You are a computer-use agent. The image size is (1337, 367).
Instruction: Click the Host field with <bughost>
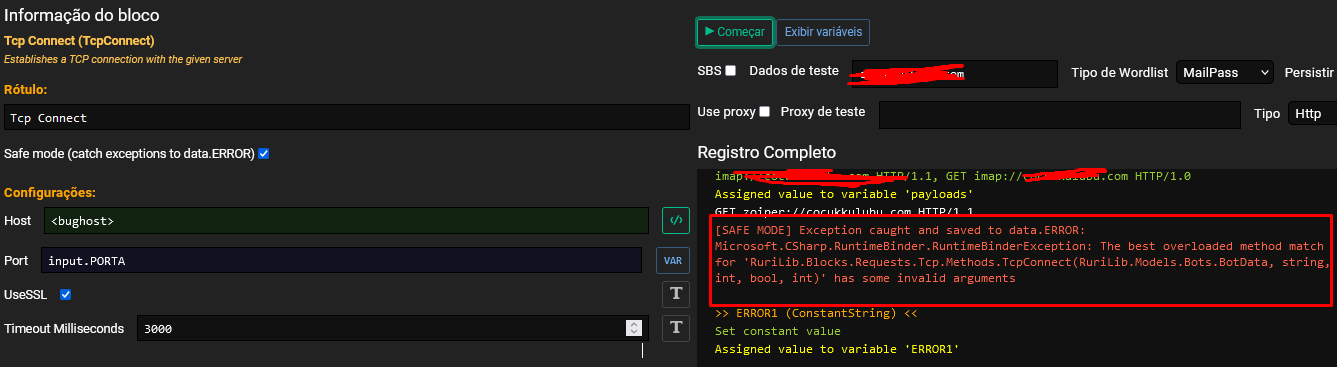pyautogui.click(x=346, y=220)
